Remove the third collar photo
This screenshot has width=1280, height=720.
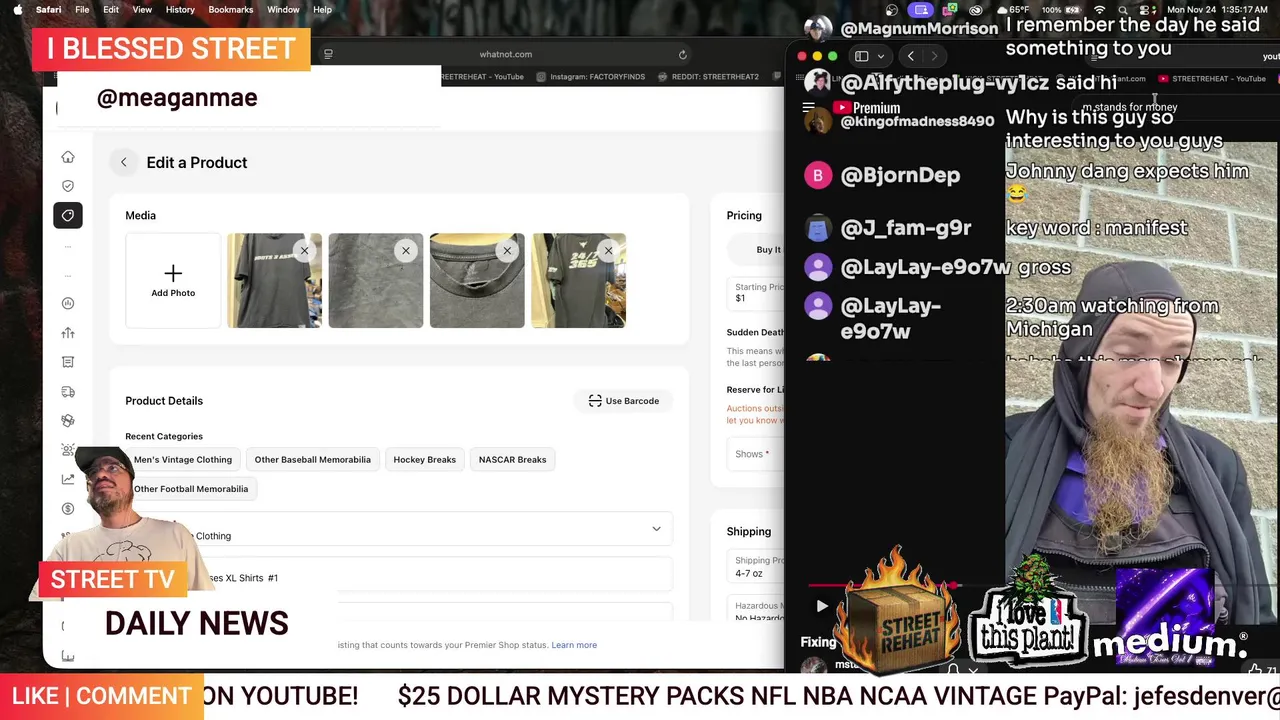click(x=507, y=251)
